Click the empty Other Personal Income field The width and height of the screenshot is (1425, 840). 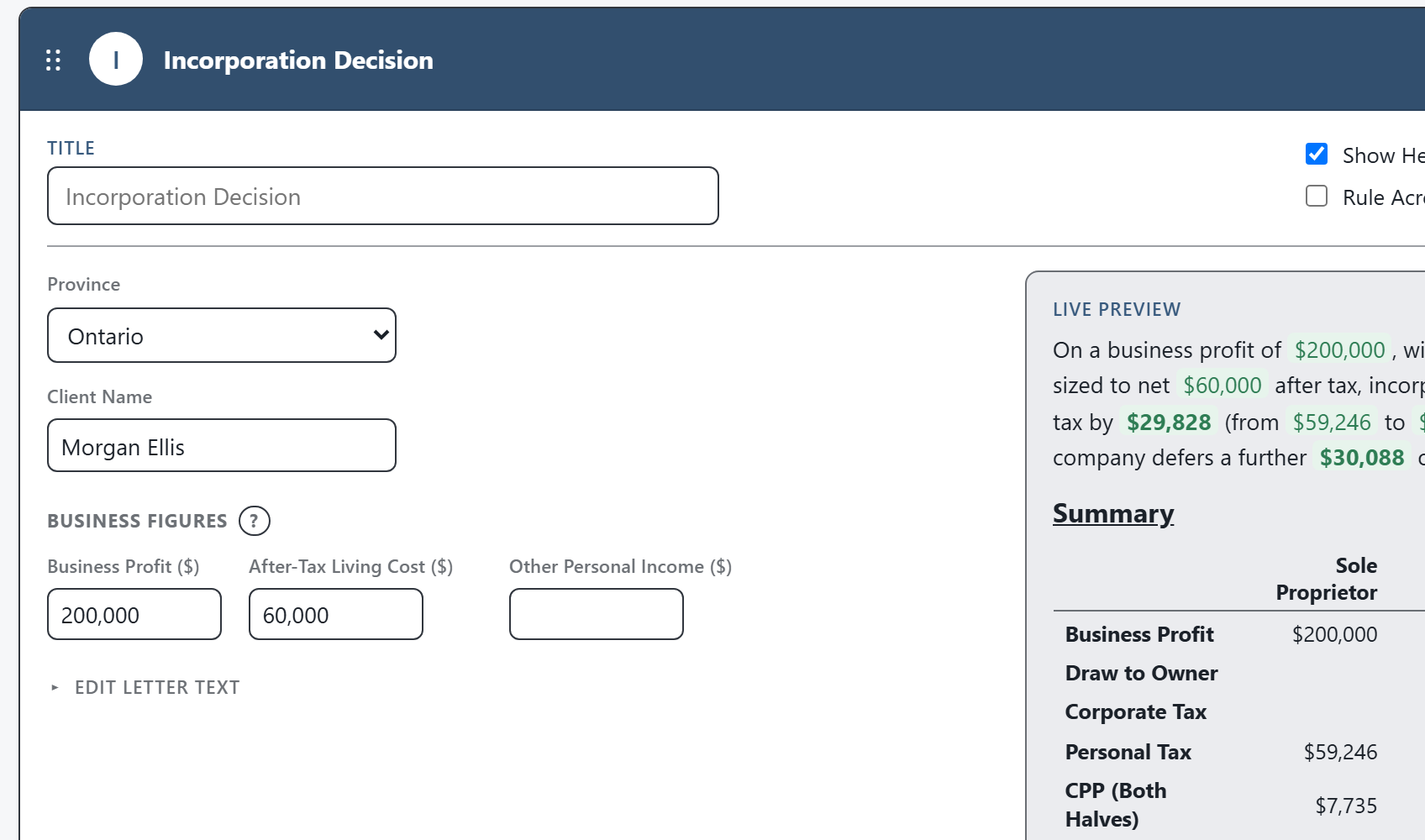coord(597,614)
